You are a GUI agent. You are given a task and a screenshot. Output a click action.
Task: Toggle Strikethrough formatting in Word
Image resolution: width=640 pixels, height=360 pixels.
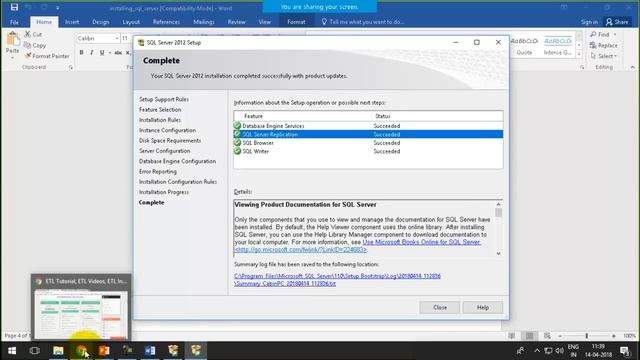pos(118,53)
